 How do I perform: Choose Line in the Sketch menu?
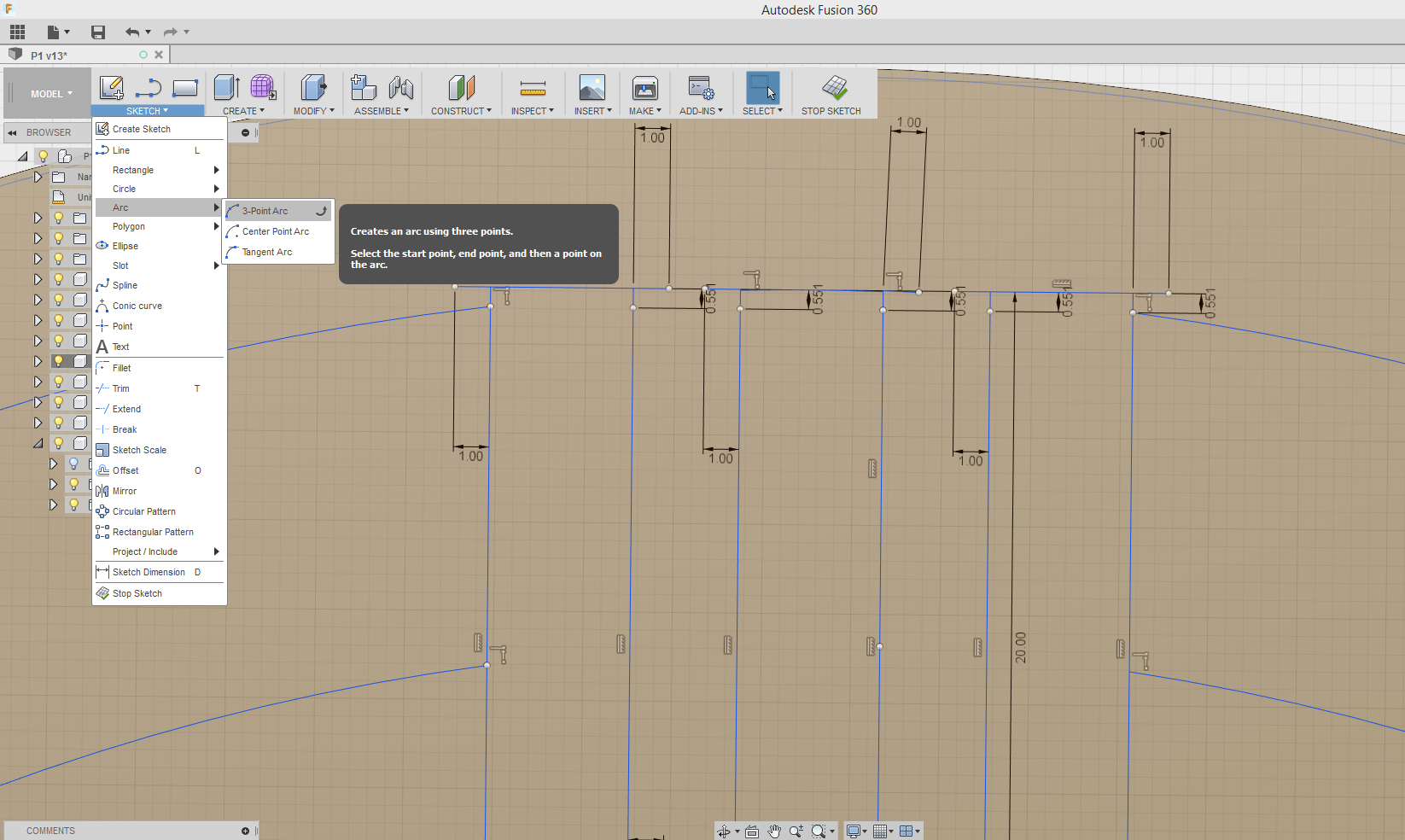pos(159,150)
